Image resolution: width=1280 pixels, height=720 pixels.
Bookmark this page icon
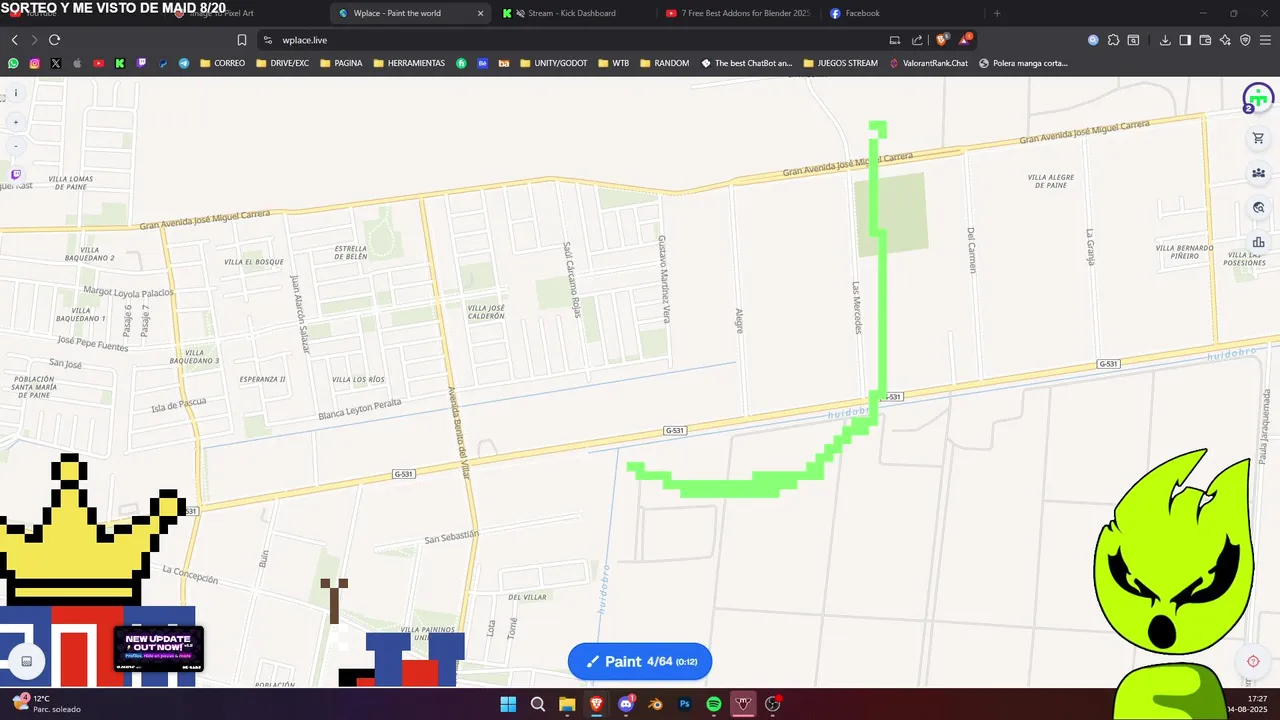point(241,40)
